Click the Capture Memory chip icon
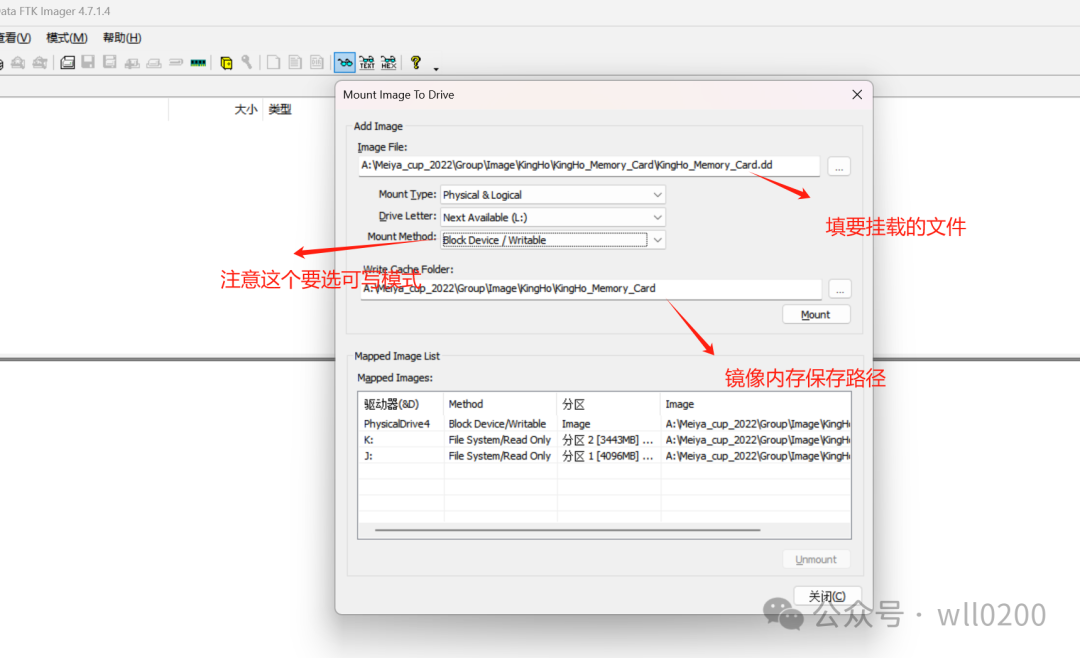 [x=198, y=63]
